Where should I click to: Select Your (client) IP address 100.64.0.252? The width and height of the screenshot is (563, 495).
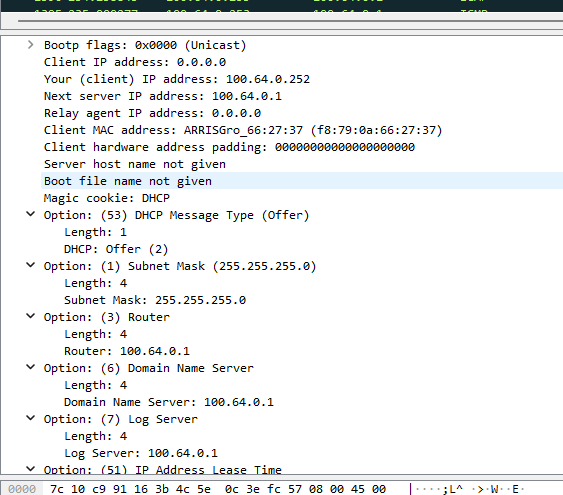click(x=177, y=79)
